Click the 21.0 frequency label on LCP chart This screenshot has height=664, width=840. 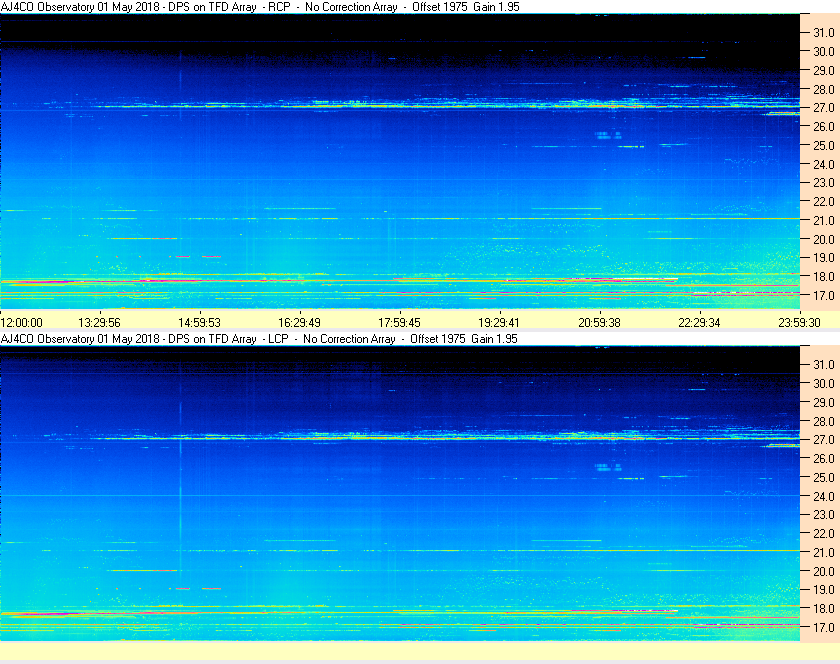pyautogui.click(x=824, y=553)
